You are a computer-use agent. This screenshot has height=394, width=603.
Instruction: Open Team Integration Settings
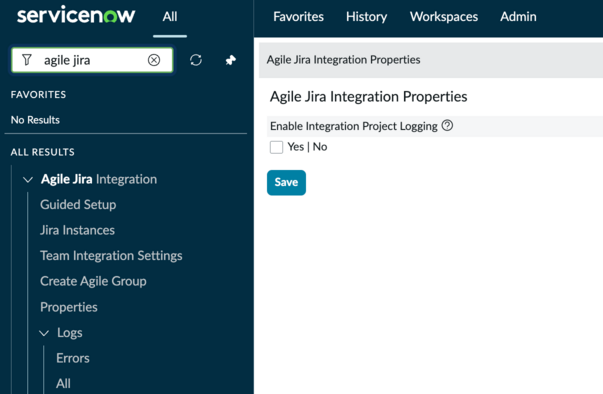tap(111, 256)
